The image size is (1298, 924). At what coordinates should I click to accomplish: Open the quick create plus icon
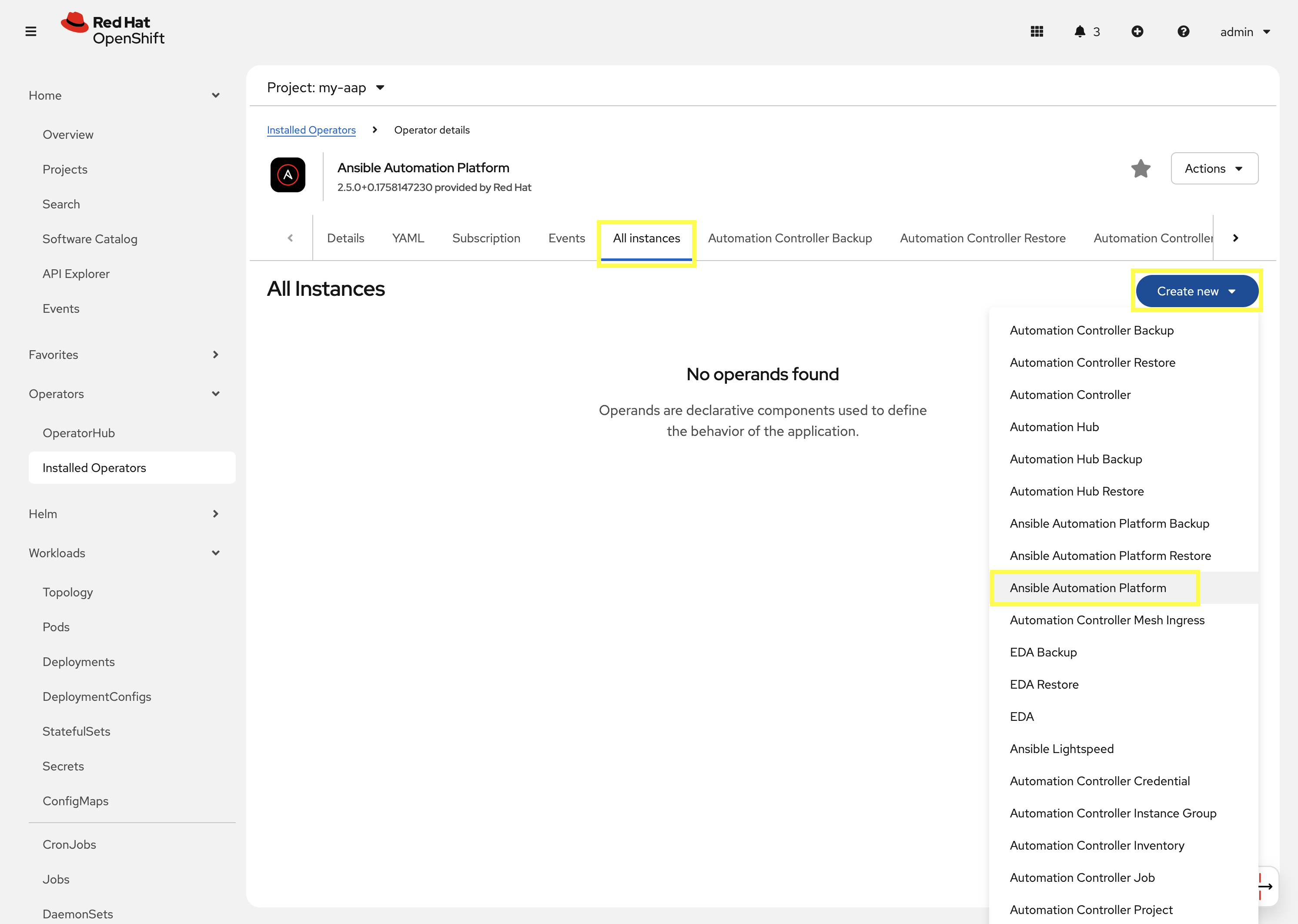(1137, 32)
